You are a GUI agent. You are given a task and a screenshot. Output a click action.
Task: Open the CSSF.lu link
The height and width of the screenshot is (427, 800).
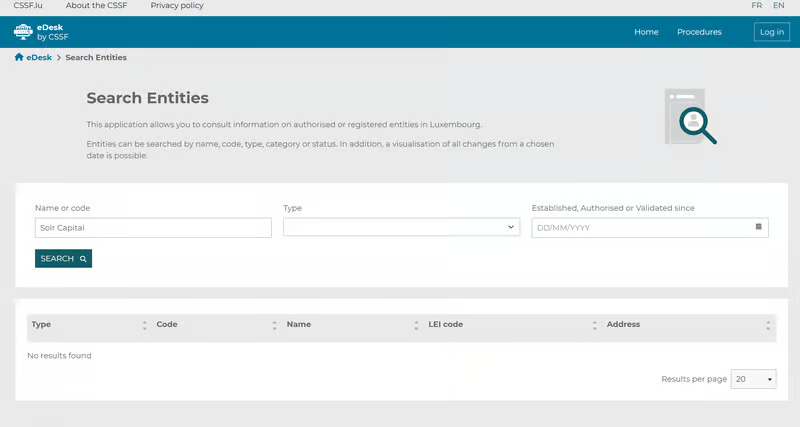(x=30, y=6)
